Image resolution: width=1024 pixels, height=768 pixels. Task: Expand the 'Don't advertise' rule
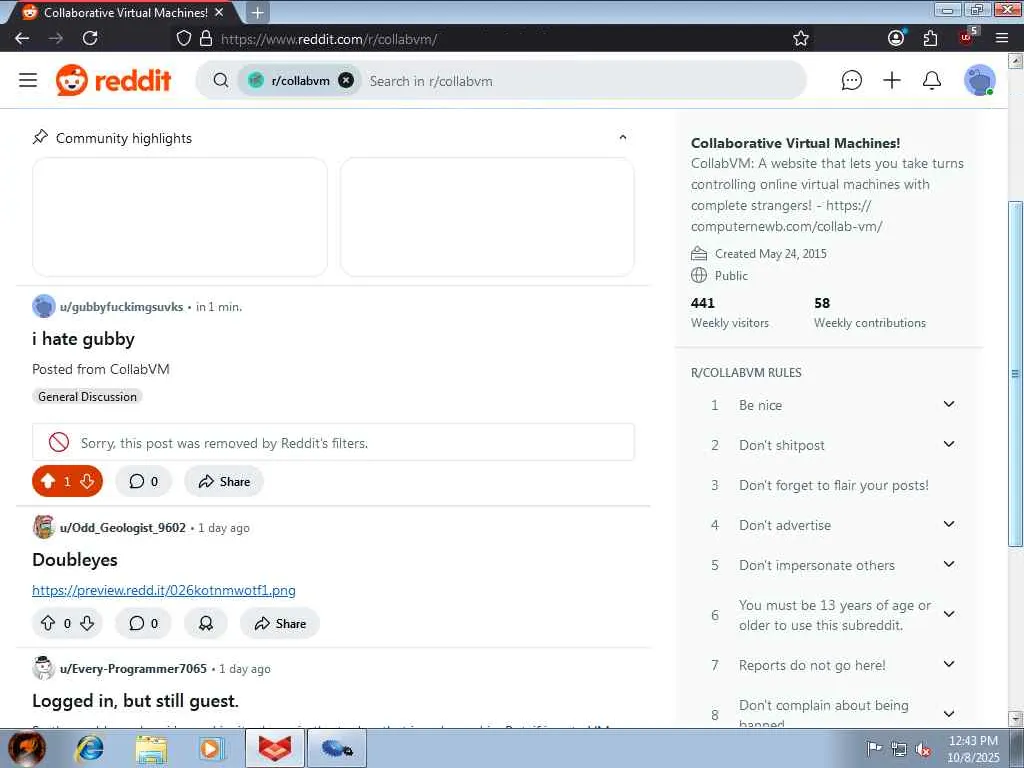(x=949, y=524)
